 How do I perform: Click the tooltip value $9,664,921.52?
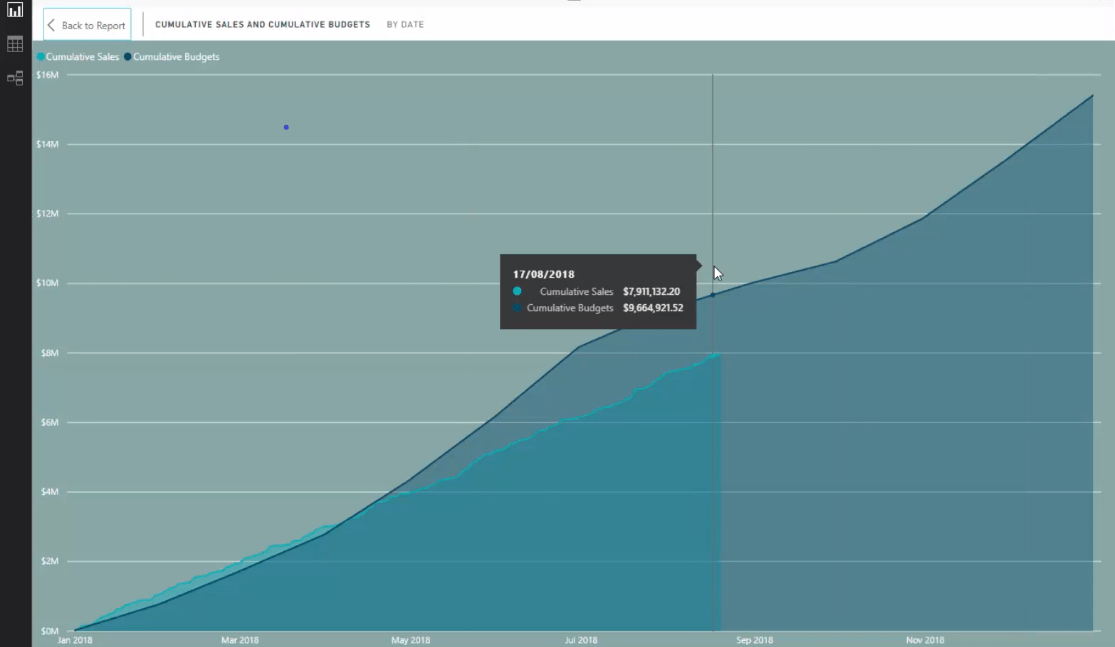(x=653, y=308)
